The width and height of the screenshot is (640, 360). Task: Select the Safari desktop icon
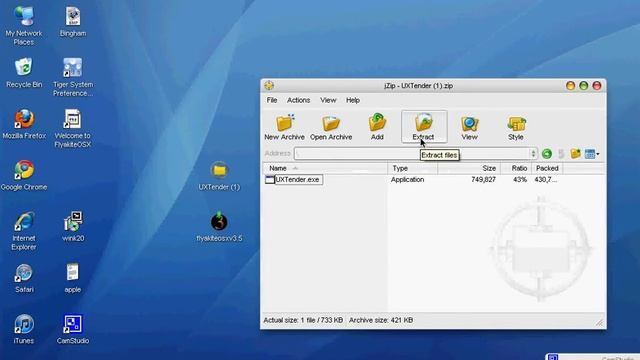(24, 278)
